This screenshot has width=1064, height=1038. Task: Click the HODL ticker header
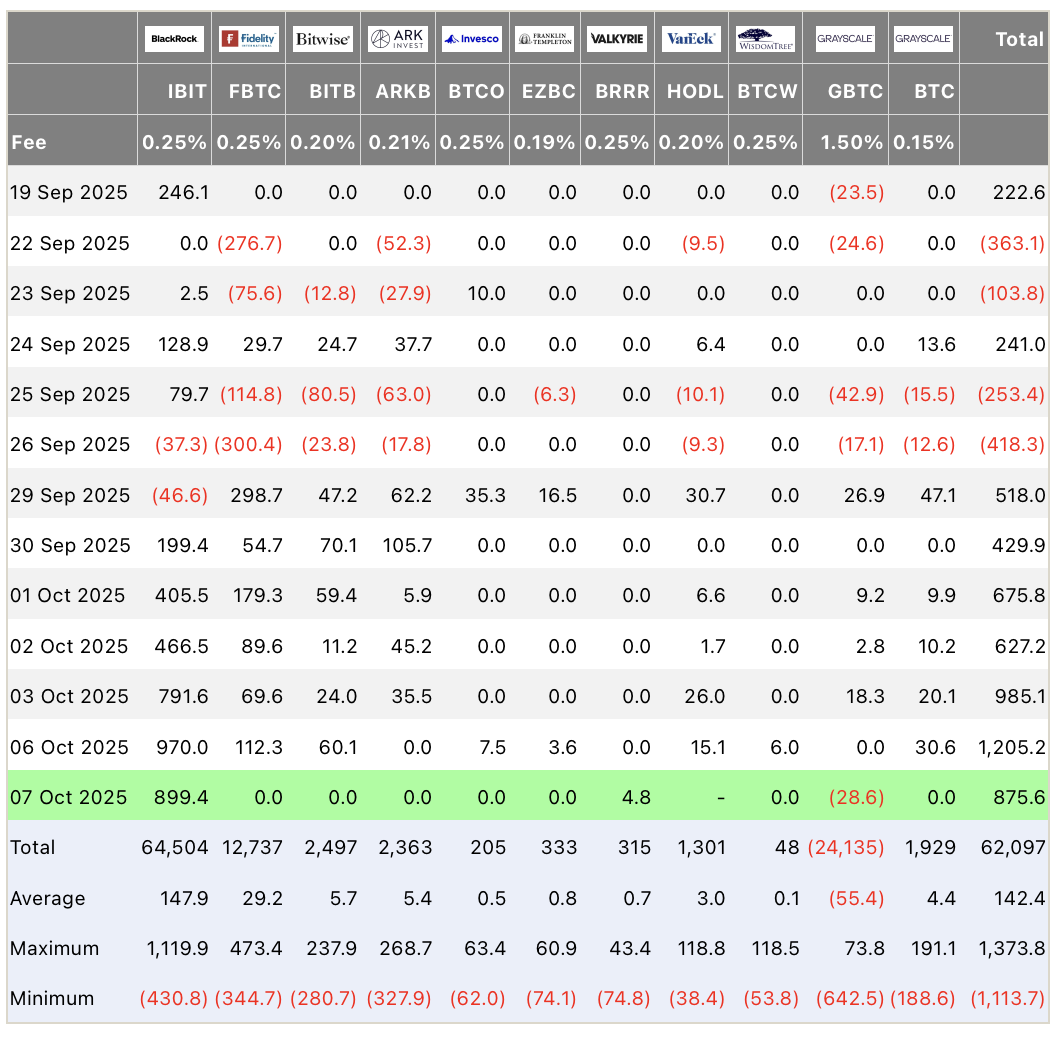[x=695, y=91]
